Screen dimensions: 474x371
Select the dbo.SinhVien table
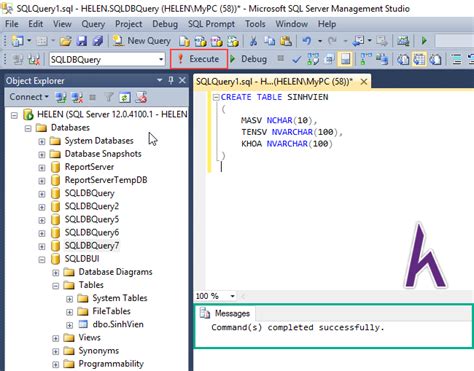tap(118, 324)
